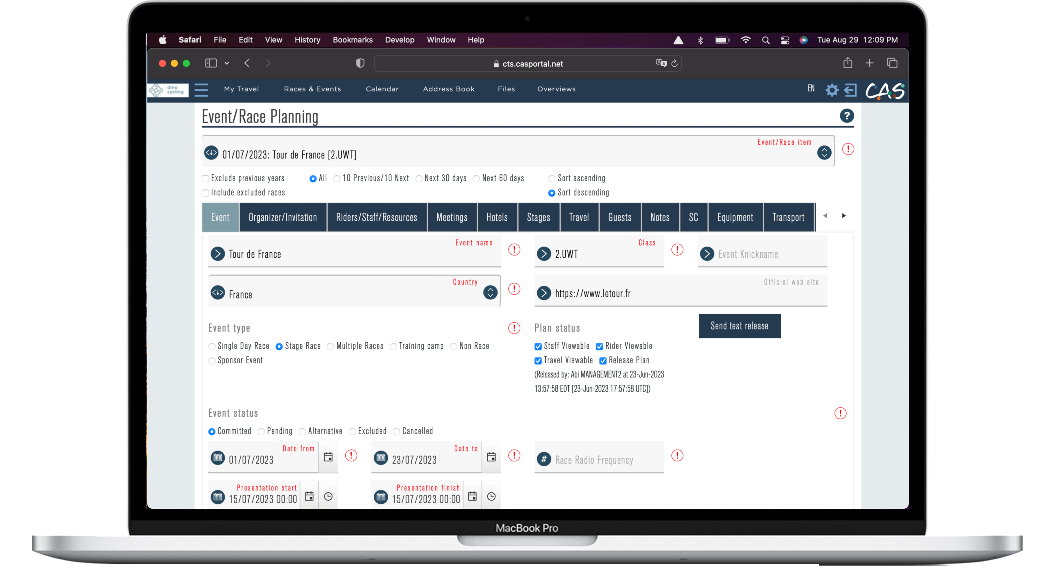
Task: Set event status to Cancelled
Action: 396,432
